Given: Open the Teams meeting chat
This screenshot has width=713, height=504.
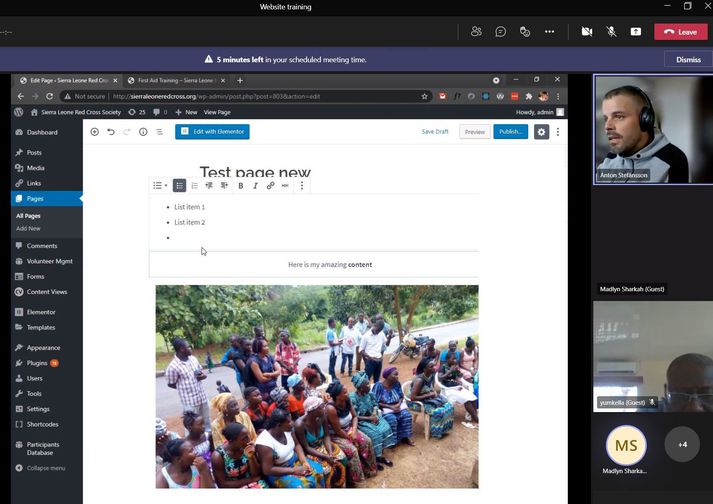Looking at the screenshot, I should tap(501, 31).
